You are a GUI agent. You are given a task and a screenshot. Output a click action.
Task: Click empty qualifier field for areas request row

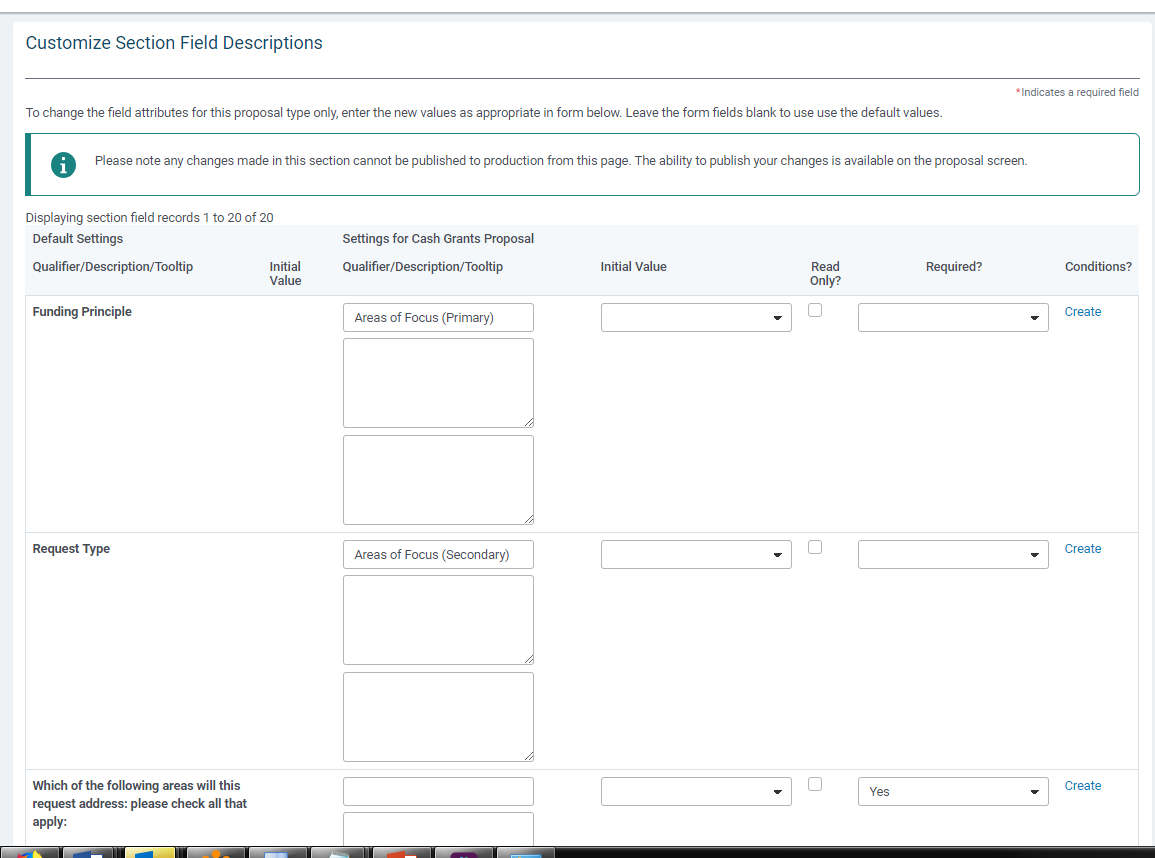438,792
